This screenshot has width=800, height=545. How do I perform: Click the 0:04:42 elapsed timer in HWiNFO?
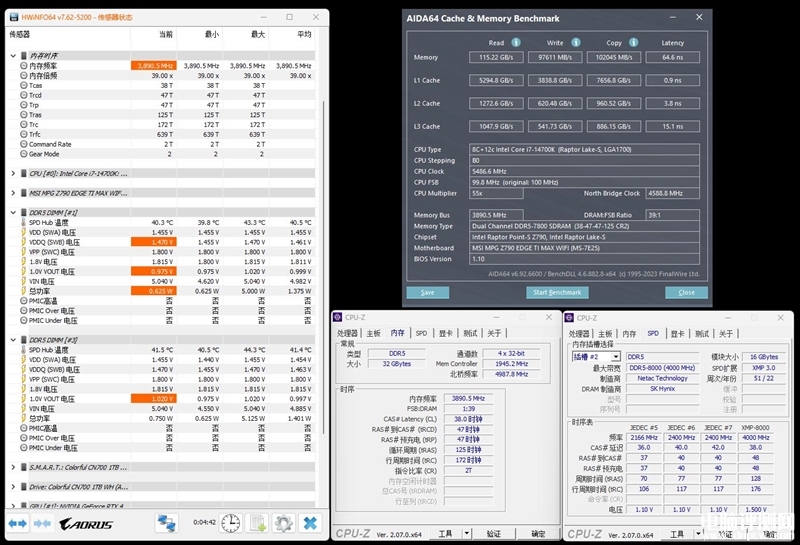(204, 523)
